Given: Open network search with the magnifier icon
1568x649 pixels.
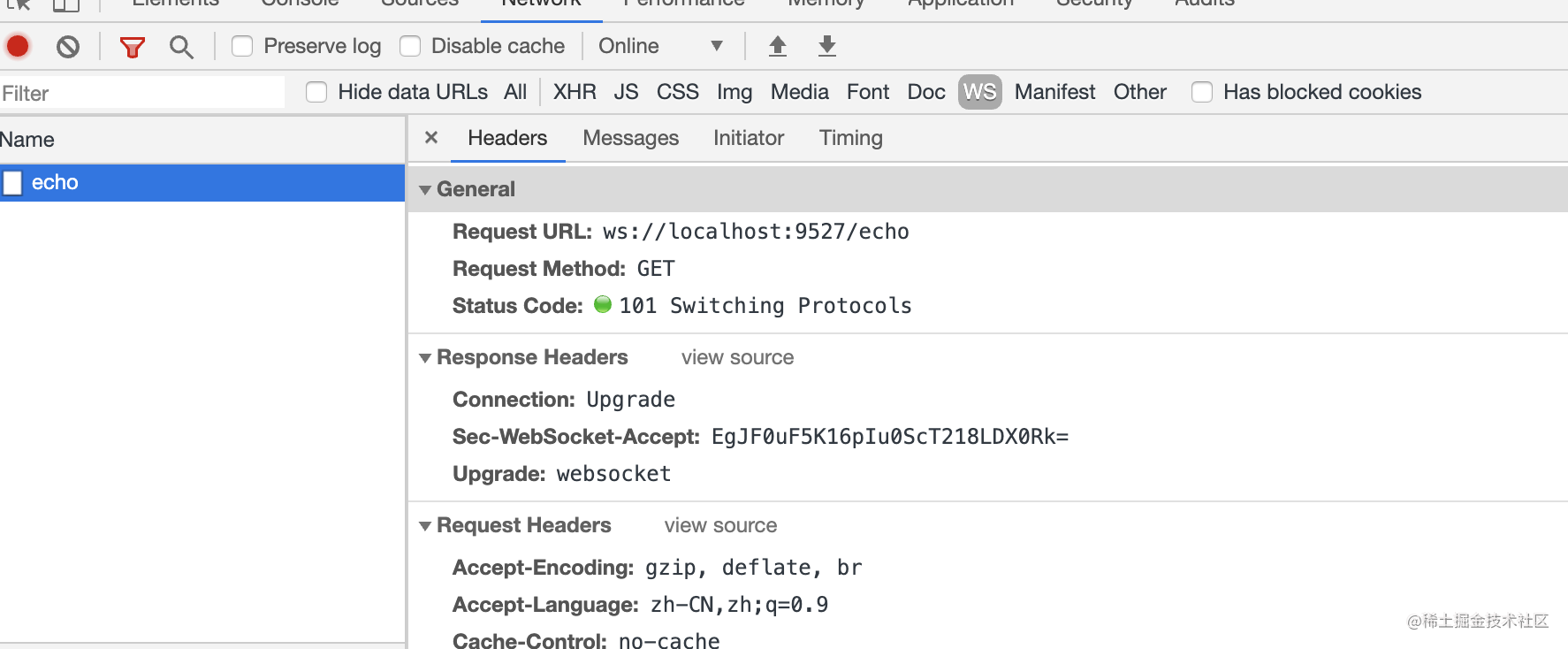Looking at the screenshot, I should click(181, 47).
